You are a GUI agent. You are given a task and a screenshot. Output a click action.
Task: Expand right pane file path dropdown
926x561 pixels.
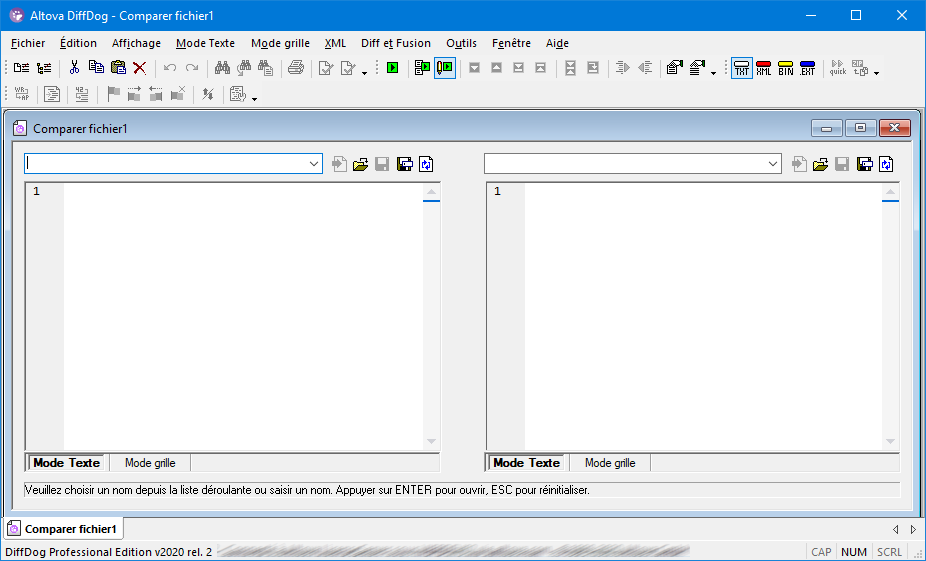click(772, 164)
